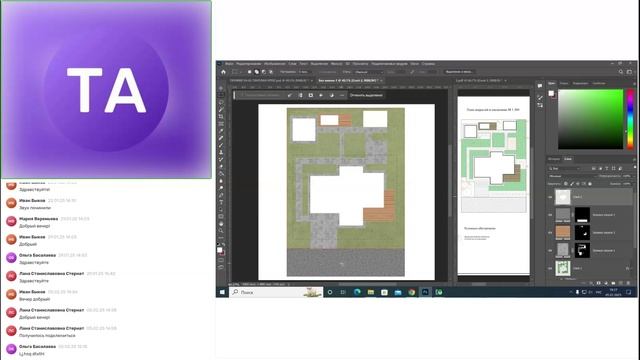Open the Изображение menu

click(x=275, y=64)
